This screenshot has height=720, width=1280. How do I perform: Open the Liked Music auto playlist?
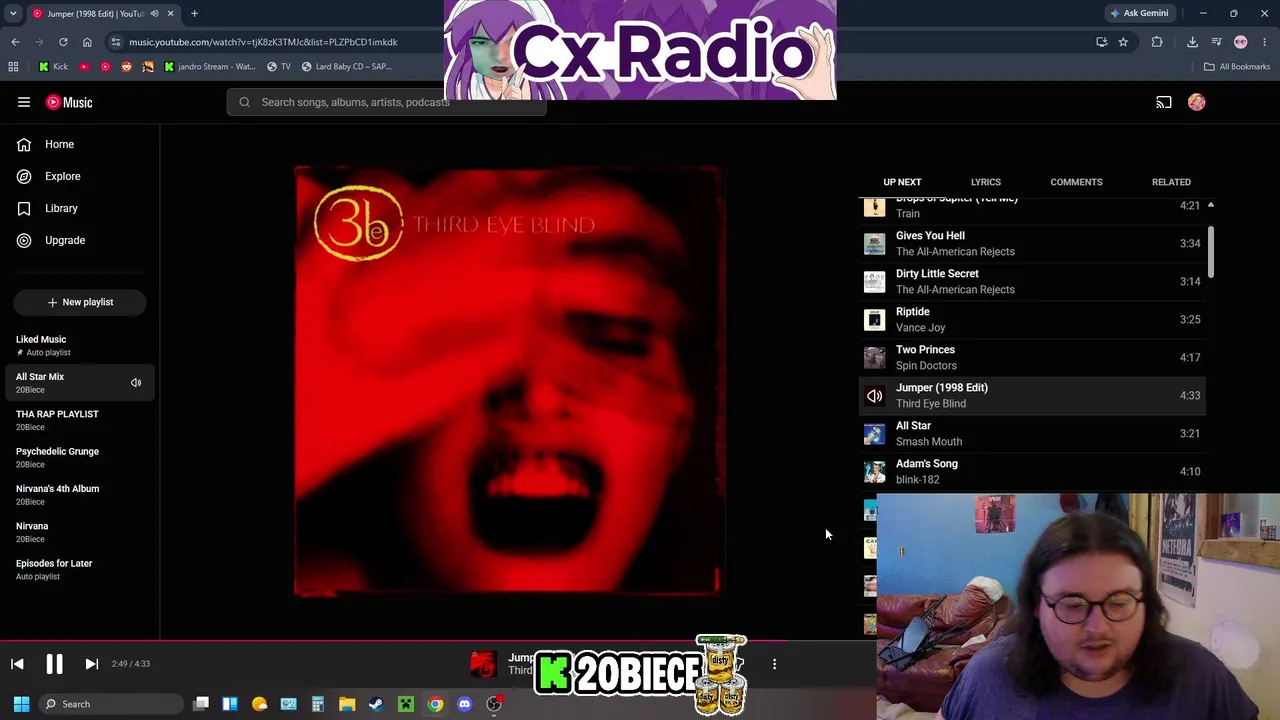(x=80, y=345)
